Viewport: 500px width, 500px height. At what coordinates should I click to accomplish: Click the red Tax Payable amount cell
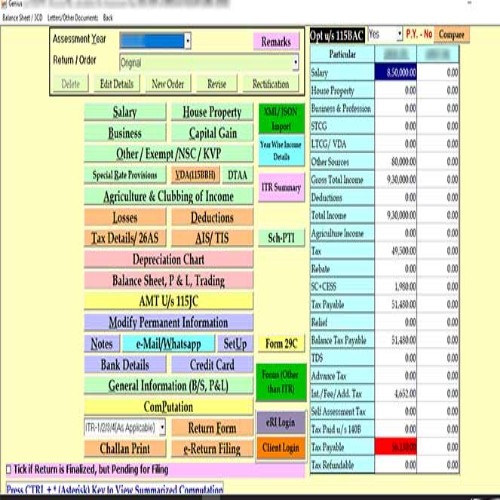[395, 447]
